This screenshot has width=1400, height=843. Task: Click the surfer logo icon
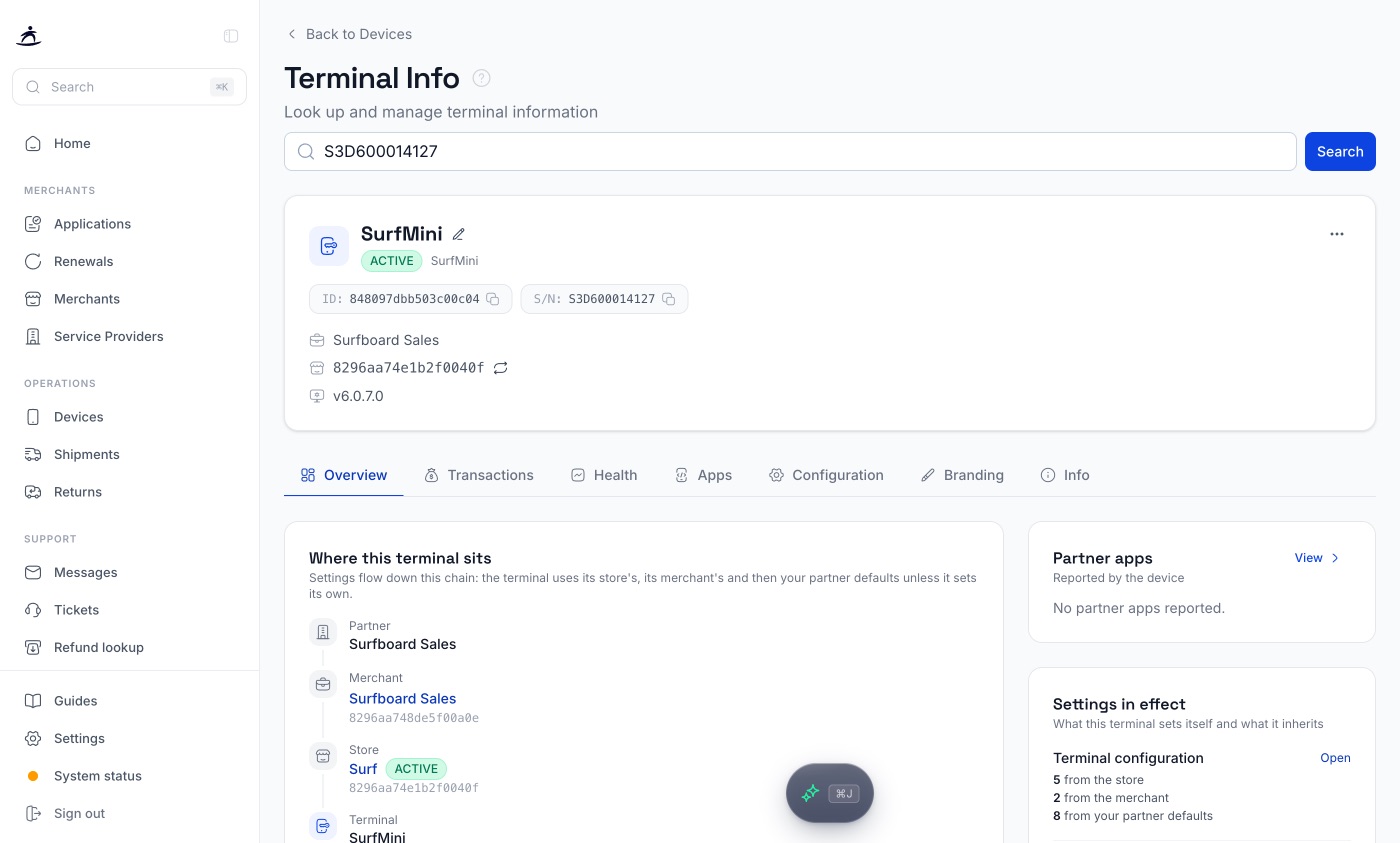point(28,36)
